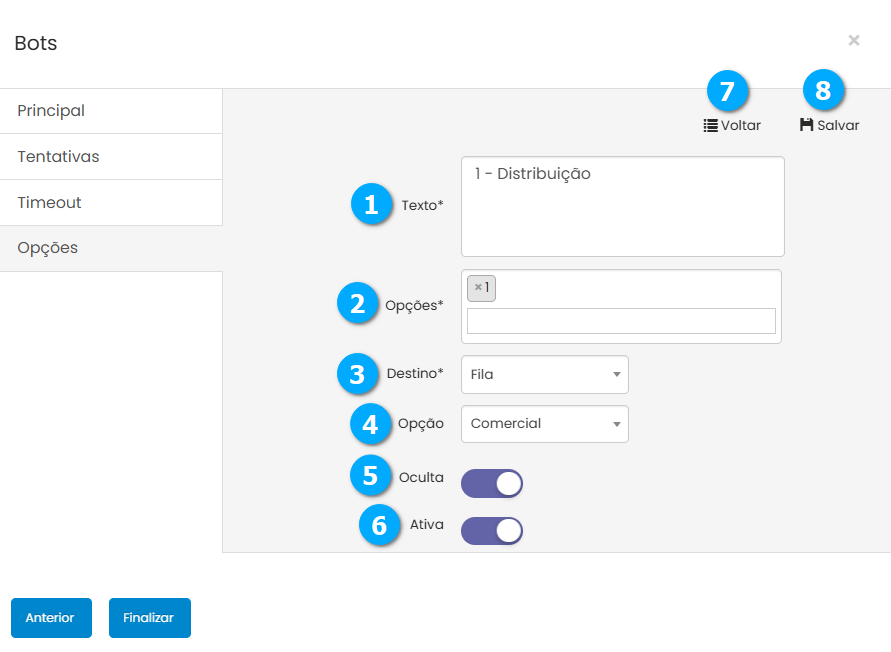Image resolution: width=891 pixels, height=652 pixels.
Task: Click the numbered marker 7 above Voltar
Action: click(x=727, y=92)
